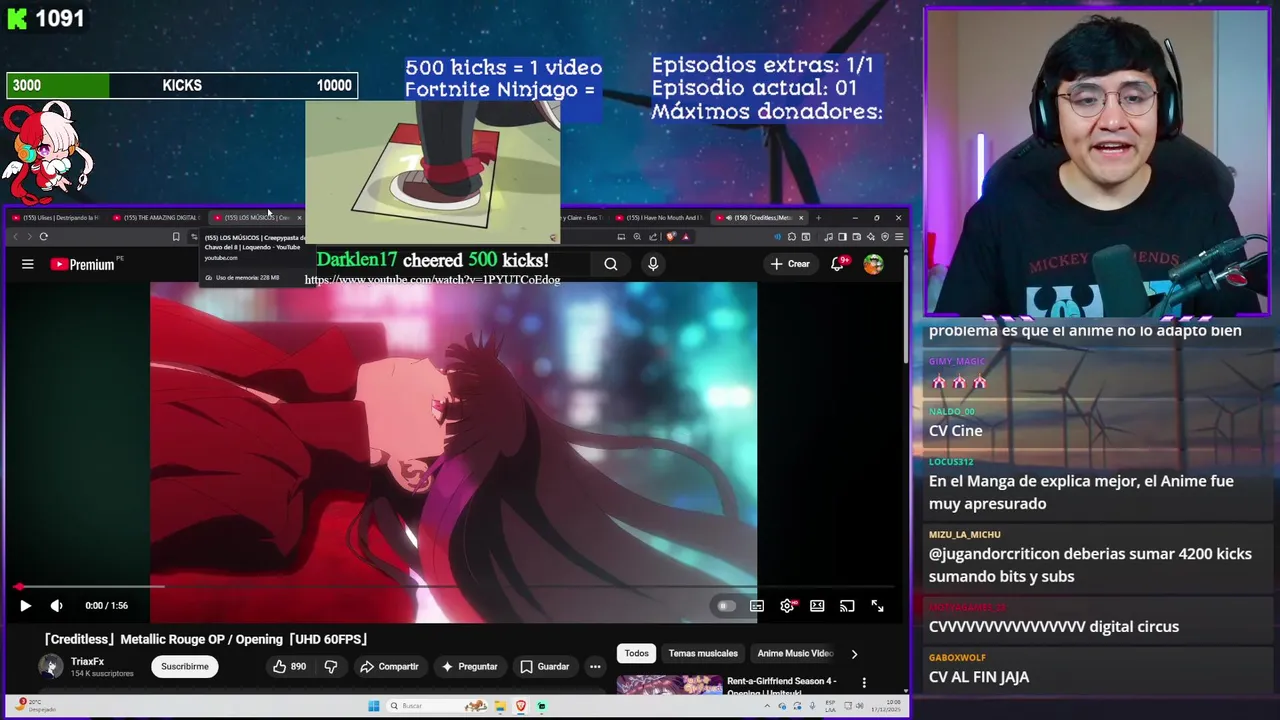Open the Windows Start menu
This screenshot has width=1280, height=720.
(374, 706)
